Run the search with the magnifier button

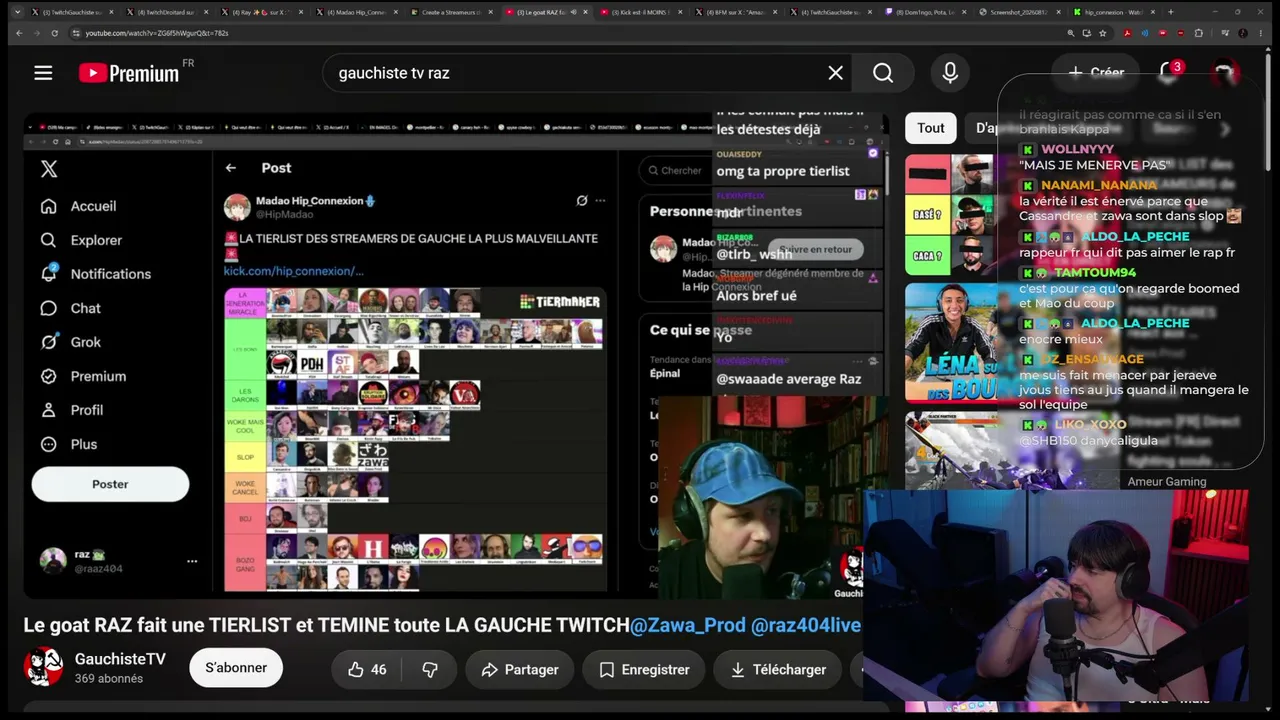(883, 73)
